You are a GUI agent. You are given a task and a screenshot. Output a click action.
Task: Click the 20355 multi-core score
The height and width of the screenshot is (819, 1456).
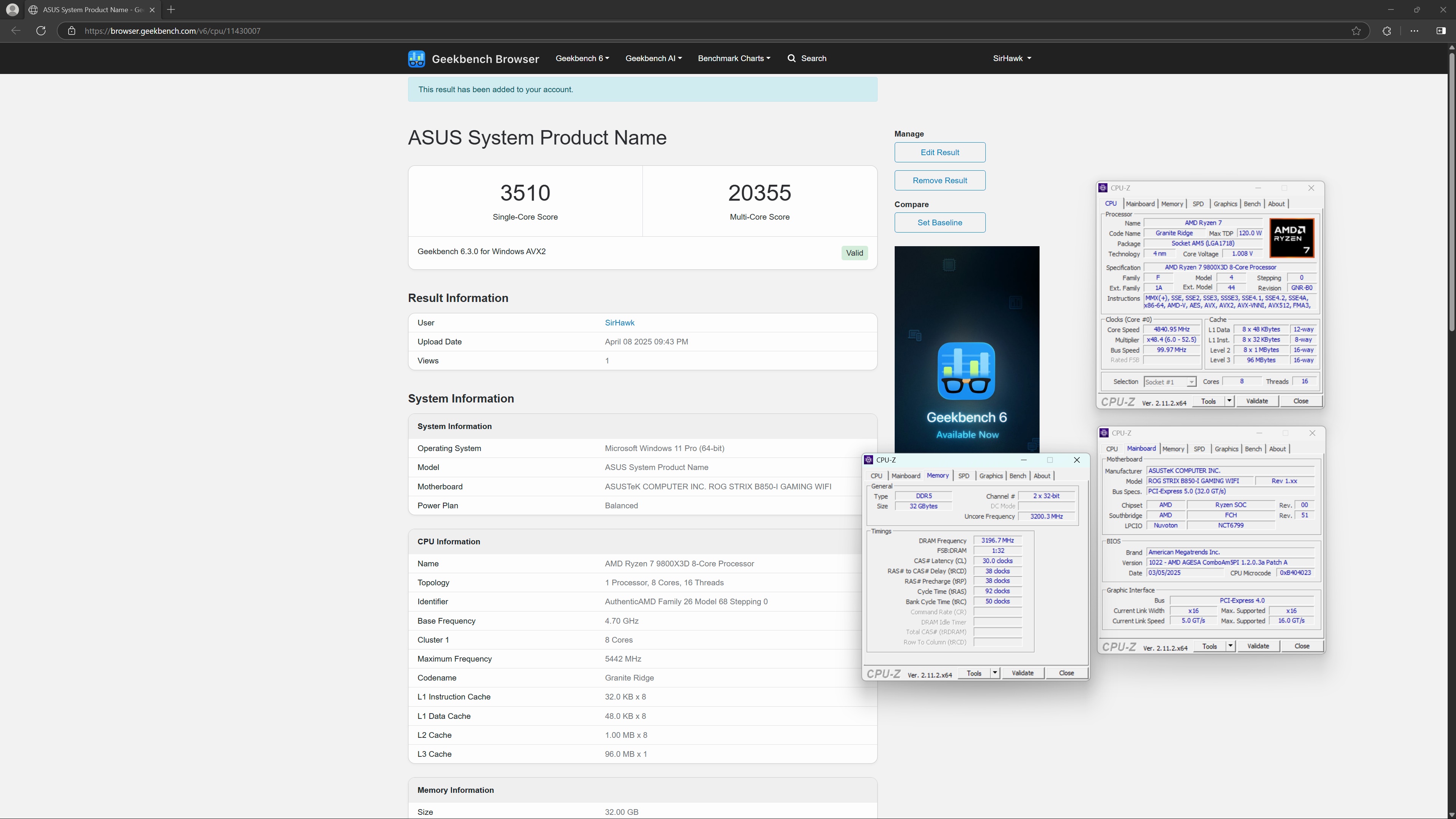pyautogui.click(x=759, y=193)
